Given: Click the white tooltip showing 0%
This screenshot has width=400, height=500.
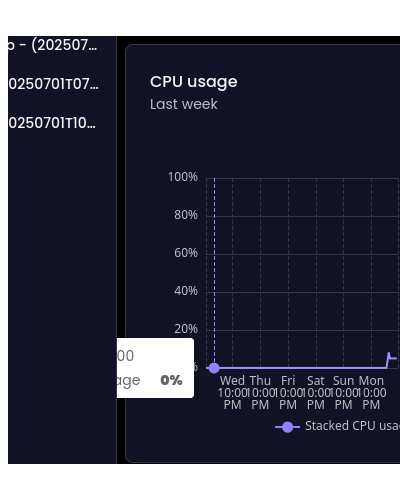Looking at the screenshot, I should point(155,368).
